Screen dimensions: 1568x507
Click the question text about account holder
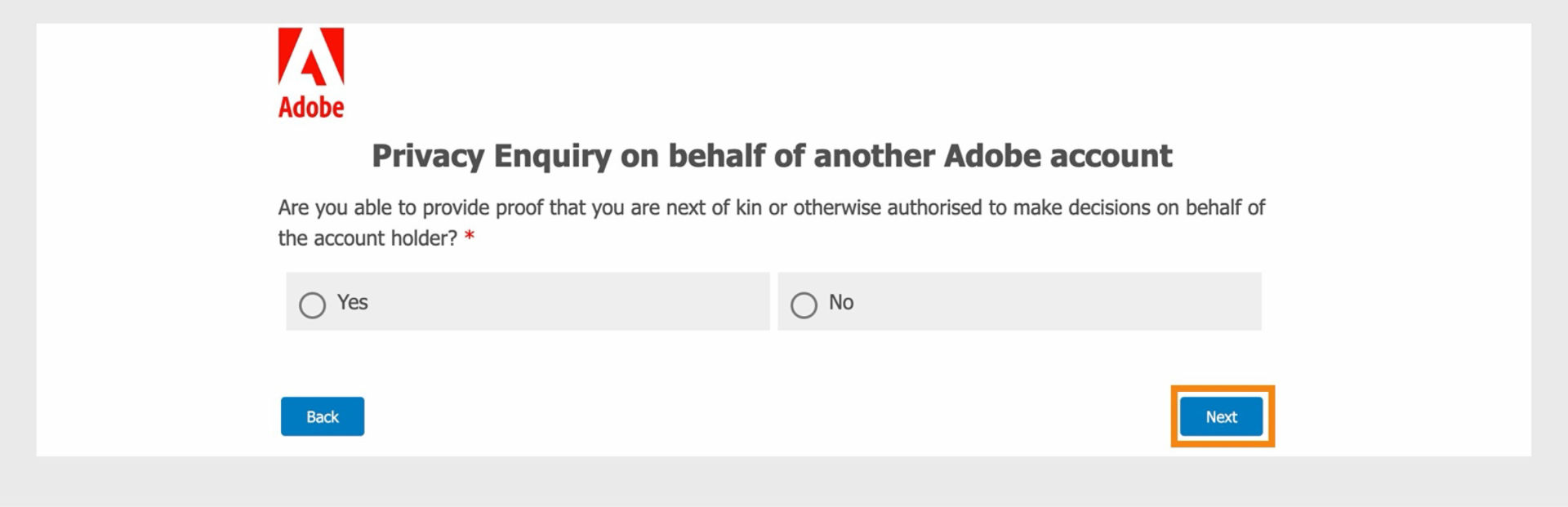pyautogui.click(x=770, y=207)
